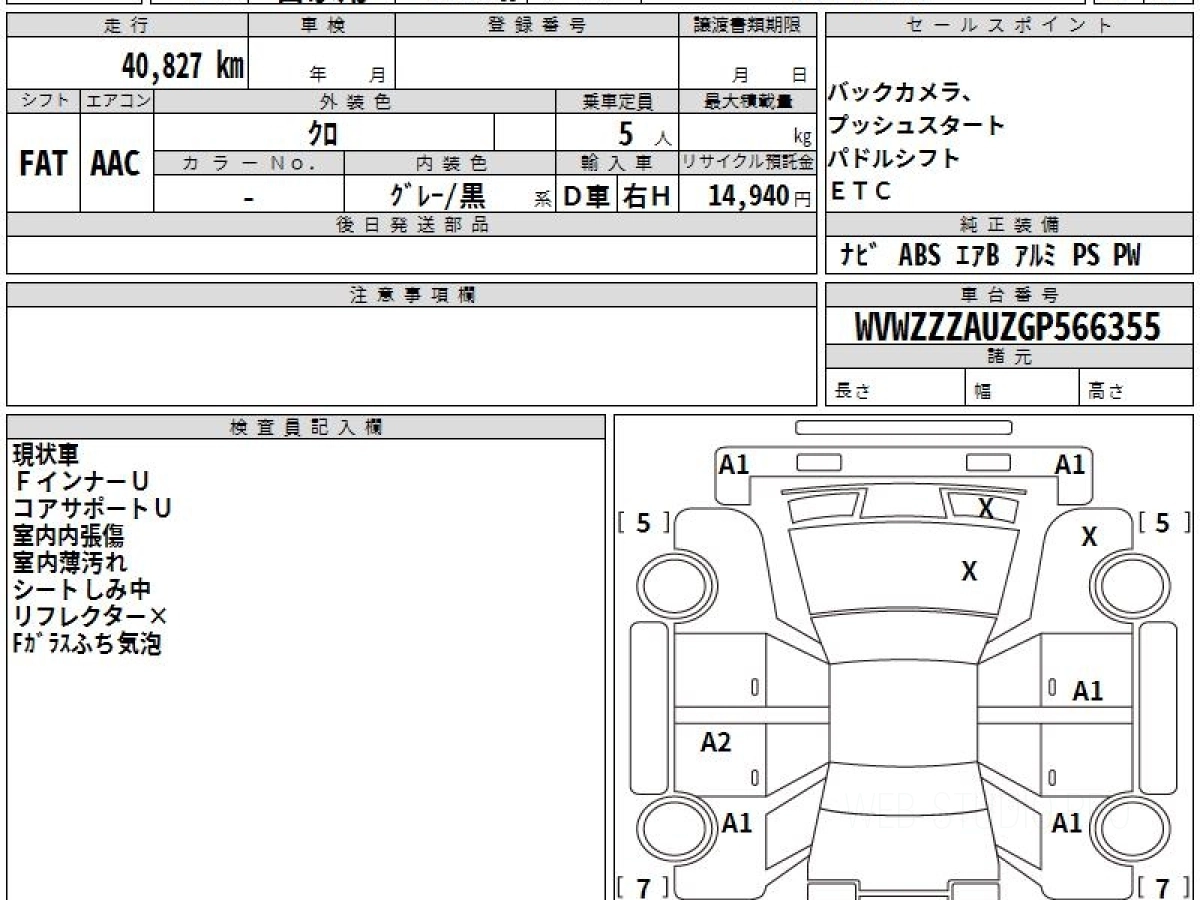
Task: Select the AAC air conditioner value
Action: click(116, 163)
